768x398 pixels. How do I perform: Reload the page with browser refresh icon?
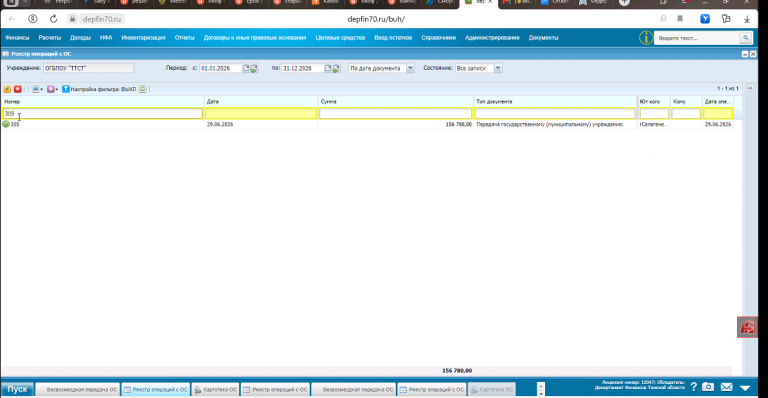pyautogui.click(x=53, y=19)
